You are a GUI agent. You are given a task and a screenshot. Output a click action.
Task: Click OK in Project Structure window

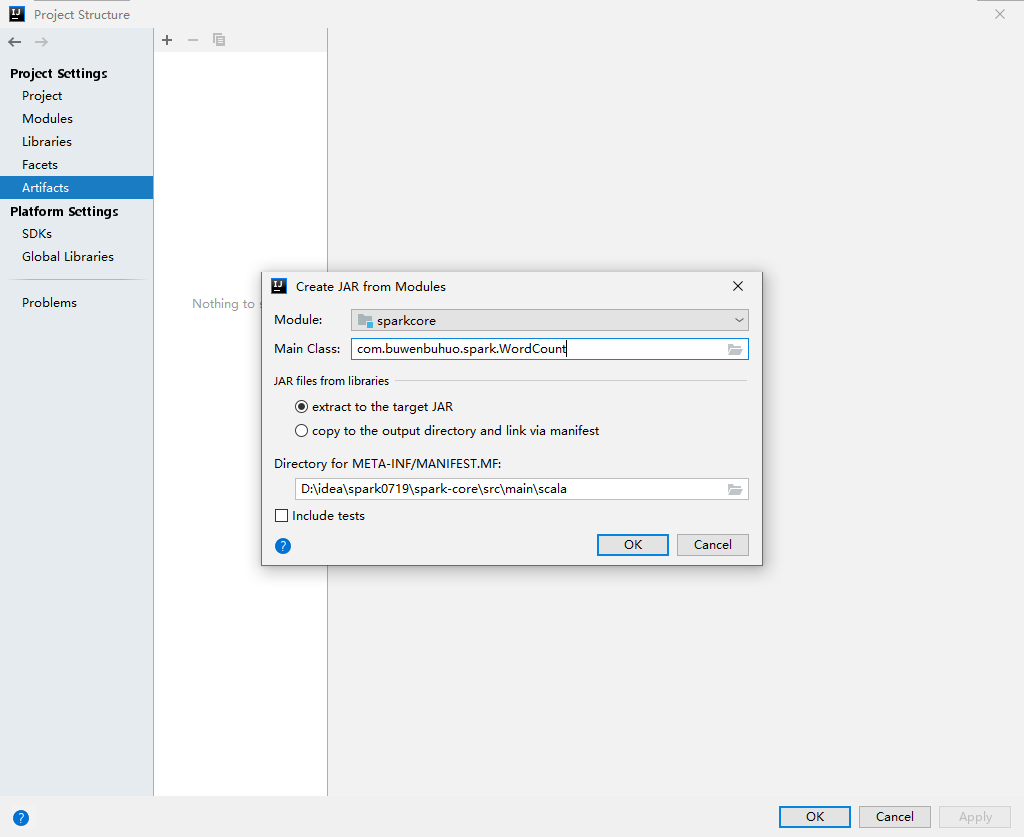click(x=815, y=817)
